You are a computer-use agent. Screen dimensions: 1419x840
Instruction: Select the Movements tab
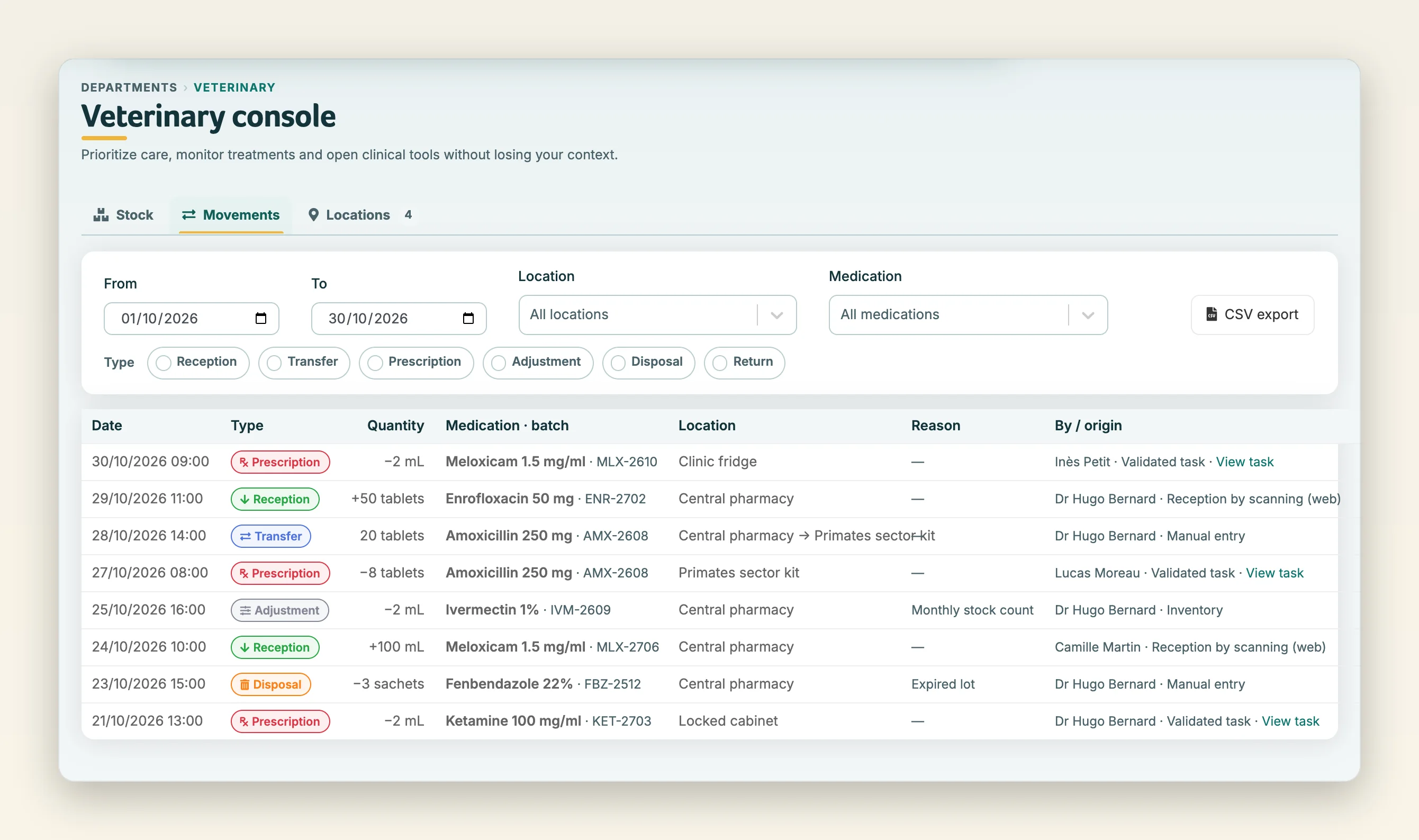coord(231,215)
